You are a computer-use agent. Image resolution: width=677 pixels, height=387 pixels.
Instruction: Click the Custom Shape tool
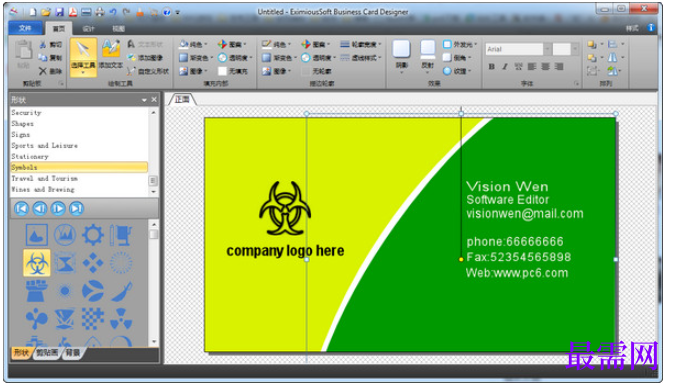[x=148, y=71]
